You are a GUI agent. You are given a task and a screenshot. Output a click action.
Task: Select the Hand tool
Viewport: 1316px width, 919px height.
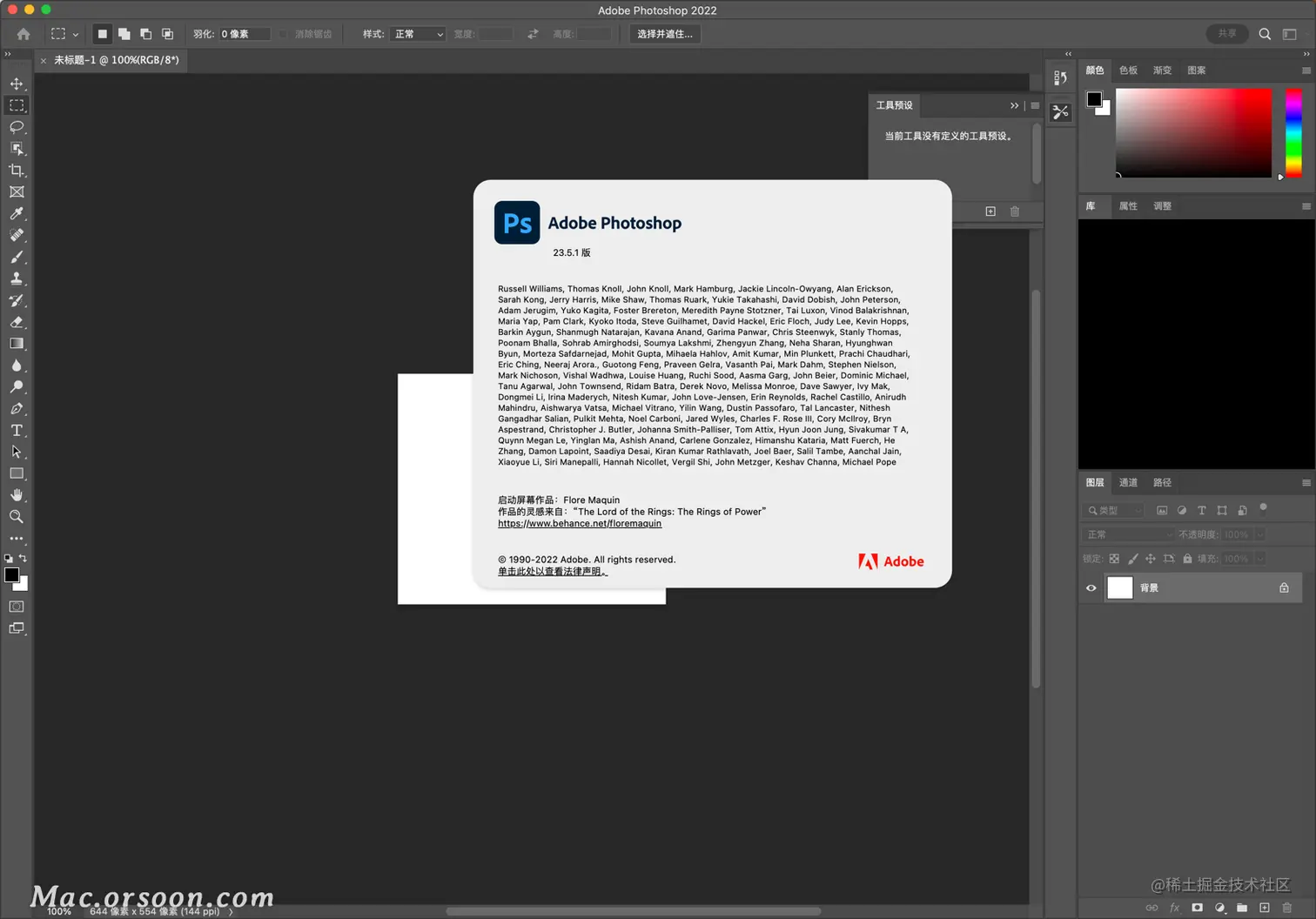(17, 495)
